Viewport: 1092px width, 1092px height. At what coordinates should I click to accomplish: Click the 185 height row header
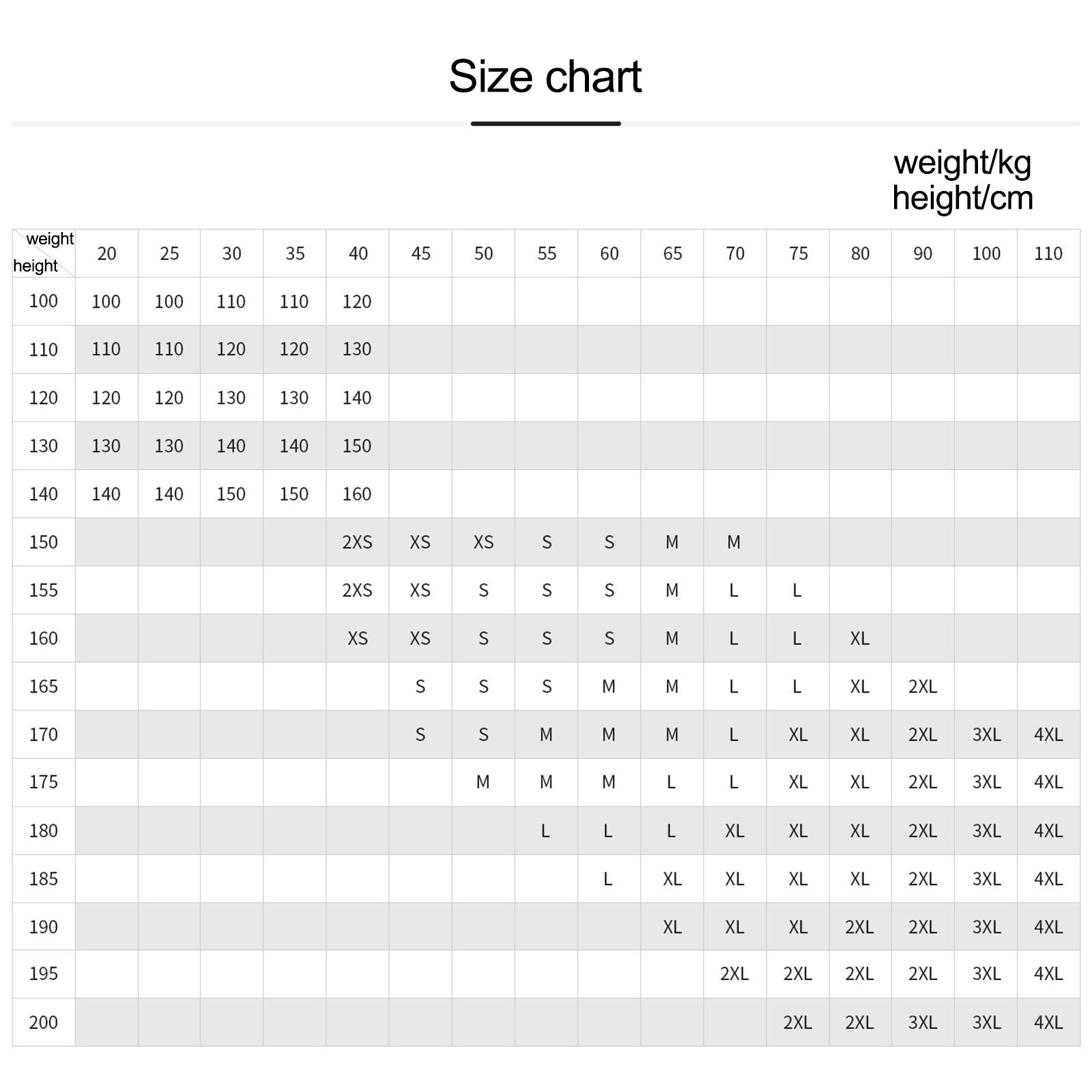[44, 878]
